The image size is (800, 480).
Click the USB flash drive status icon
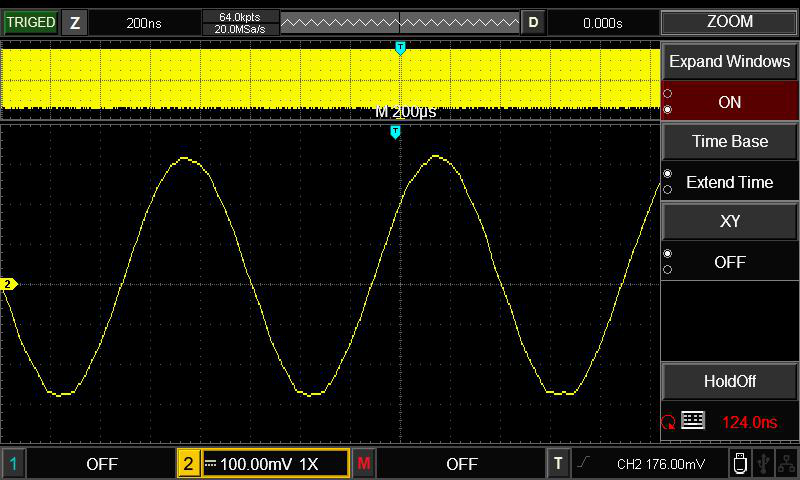pos(740,463)
